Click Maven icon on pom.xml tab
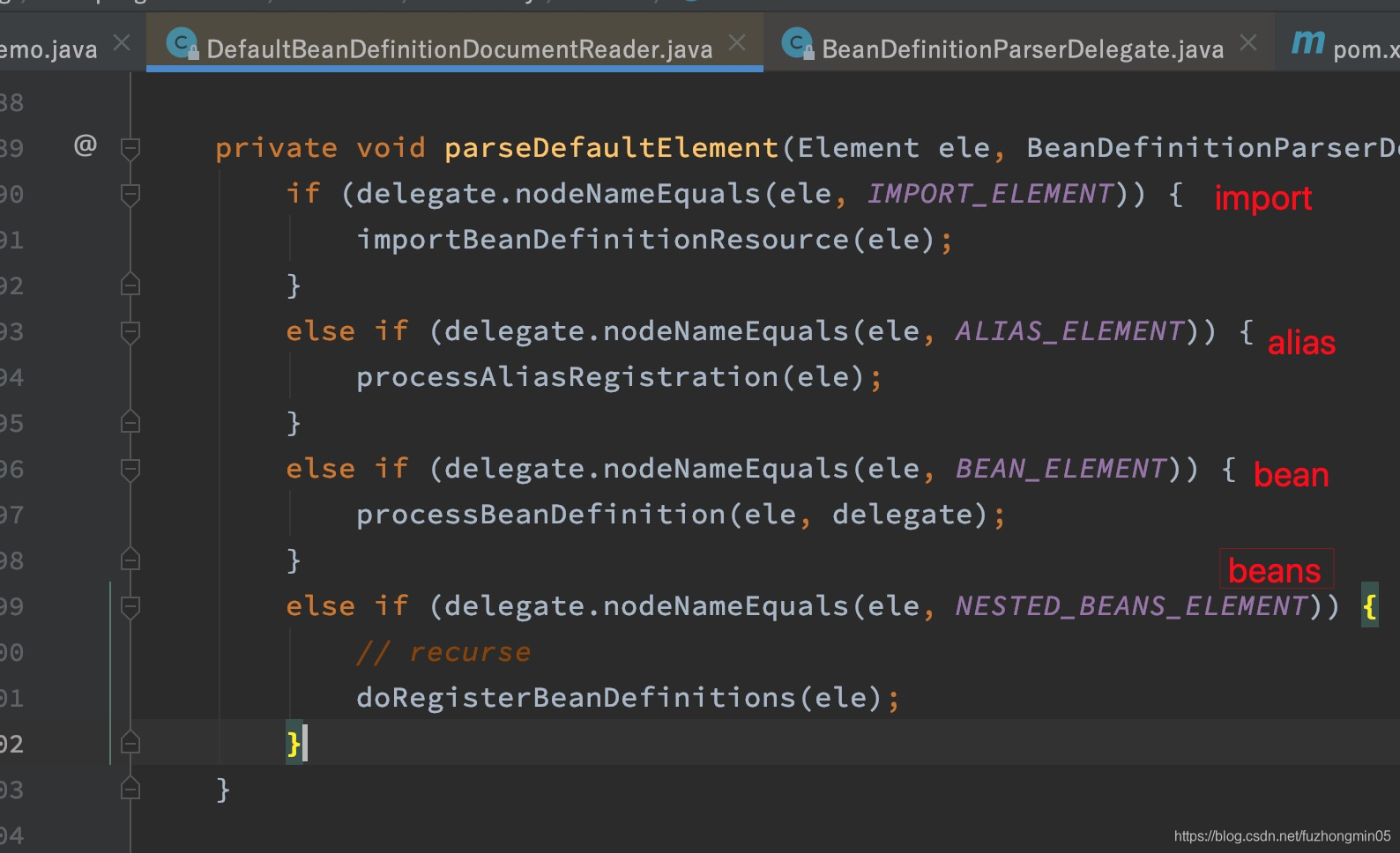The width and height of the screenshot is (1400, 853). click(x=1308, y=41)
